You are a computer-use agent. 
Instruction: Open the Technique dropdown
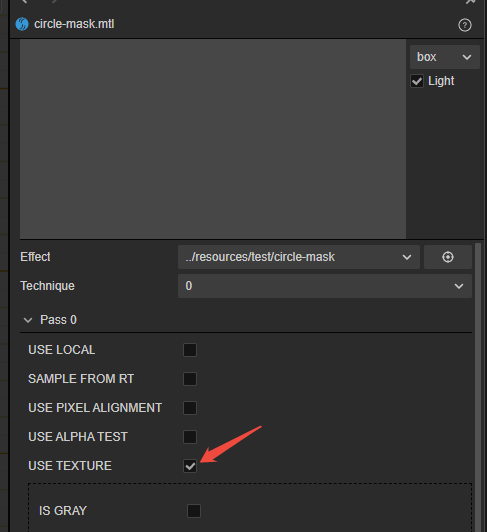pyautogui.click(x=325, y=286)
